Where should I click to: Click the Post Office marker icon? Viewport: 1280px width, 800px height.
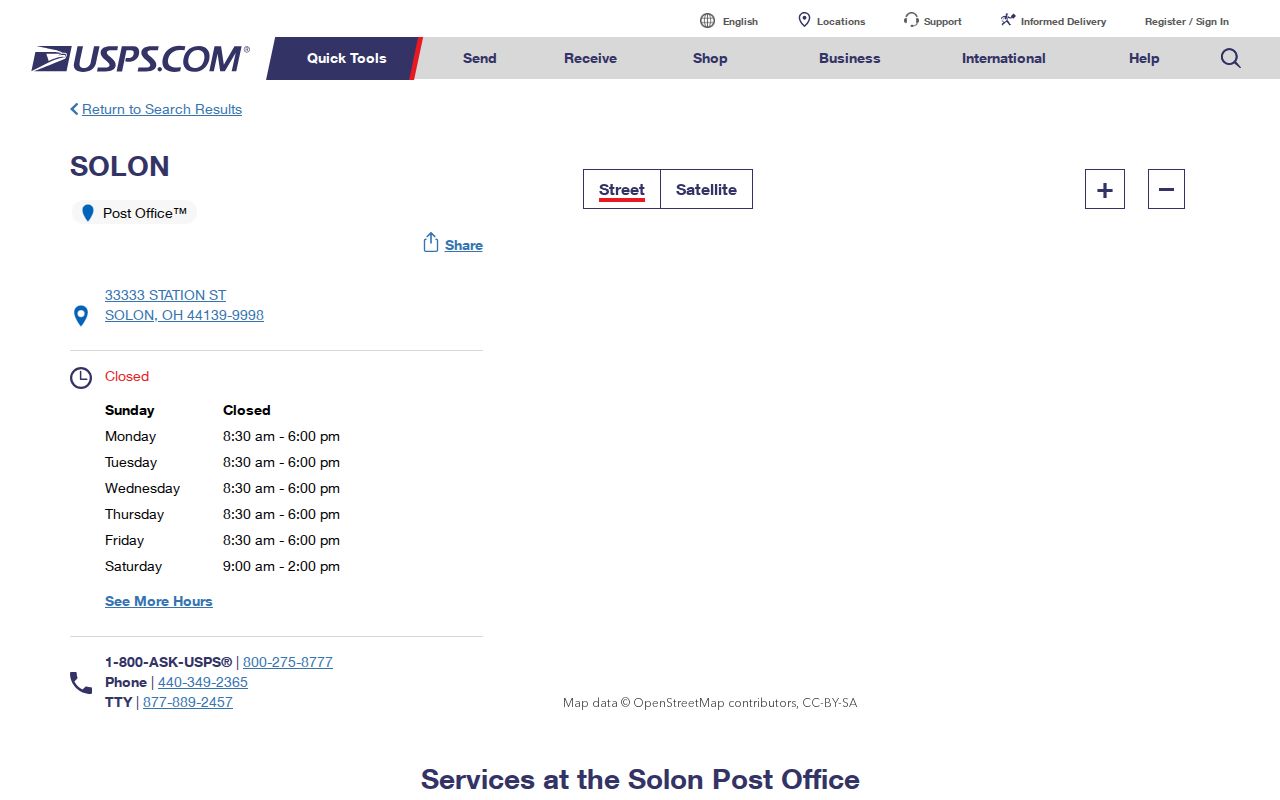point(88,213)
